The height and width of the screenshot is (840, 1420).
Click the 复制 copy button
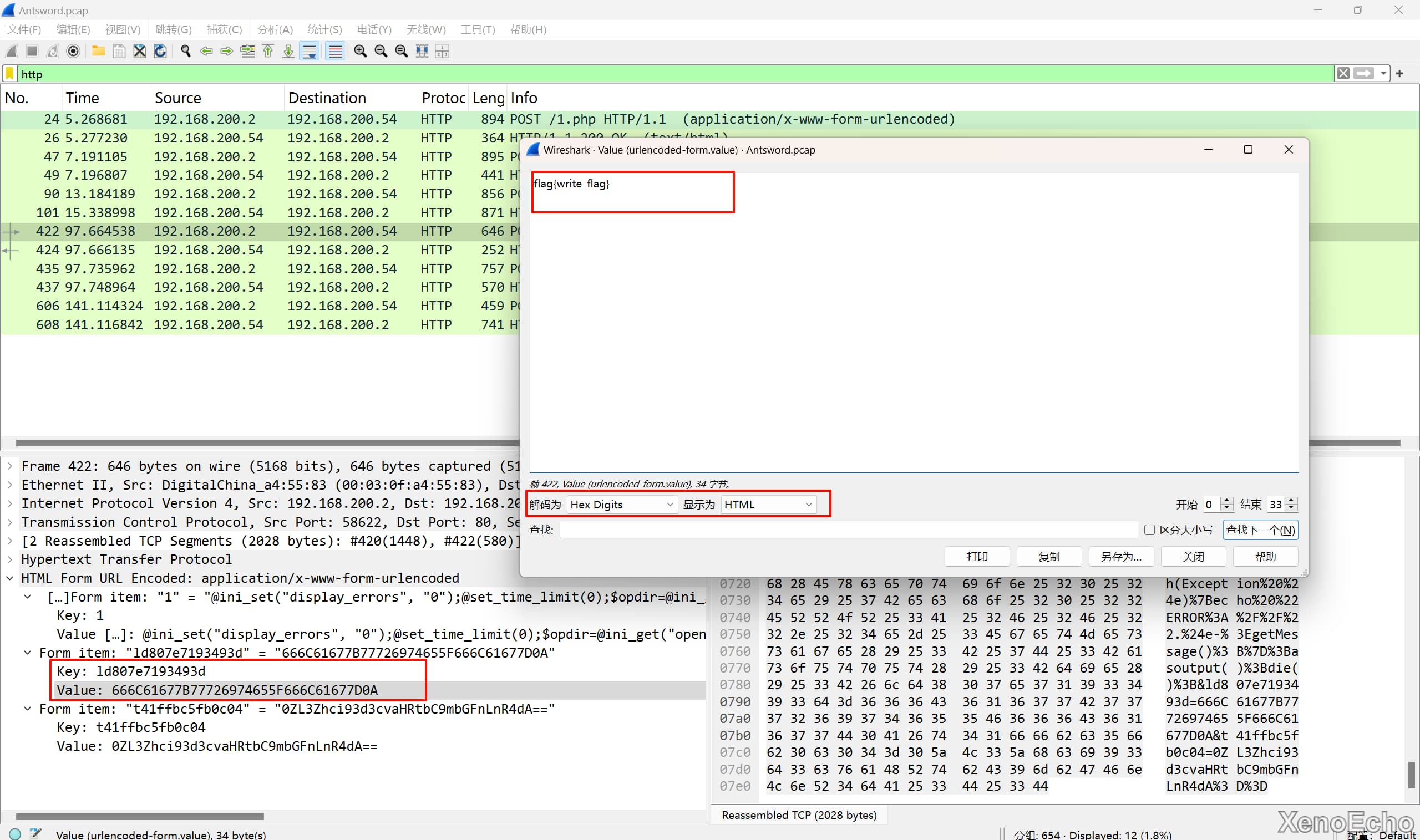tap(1048, 557)
